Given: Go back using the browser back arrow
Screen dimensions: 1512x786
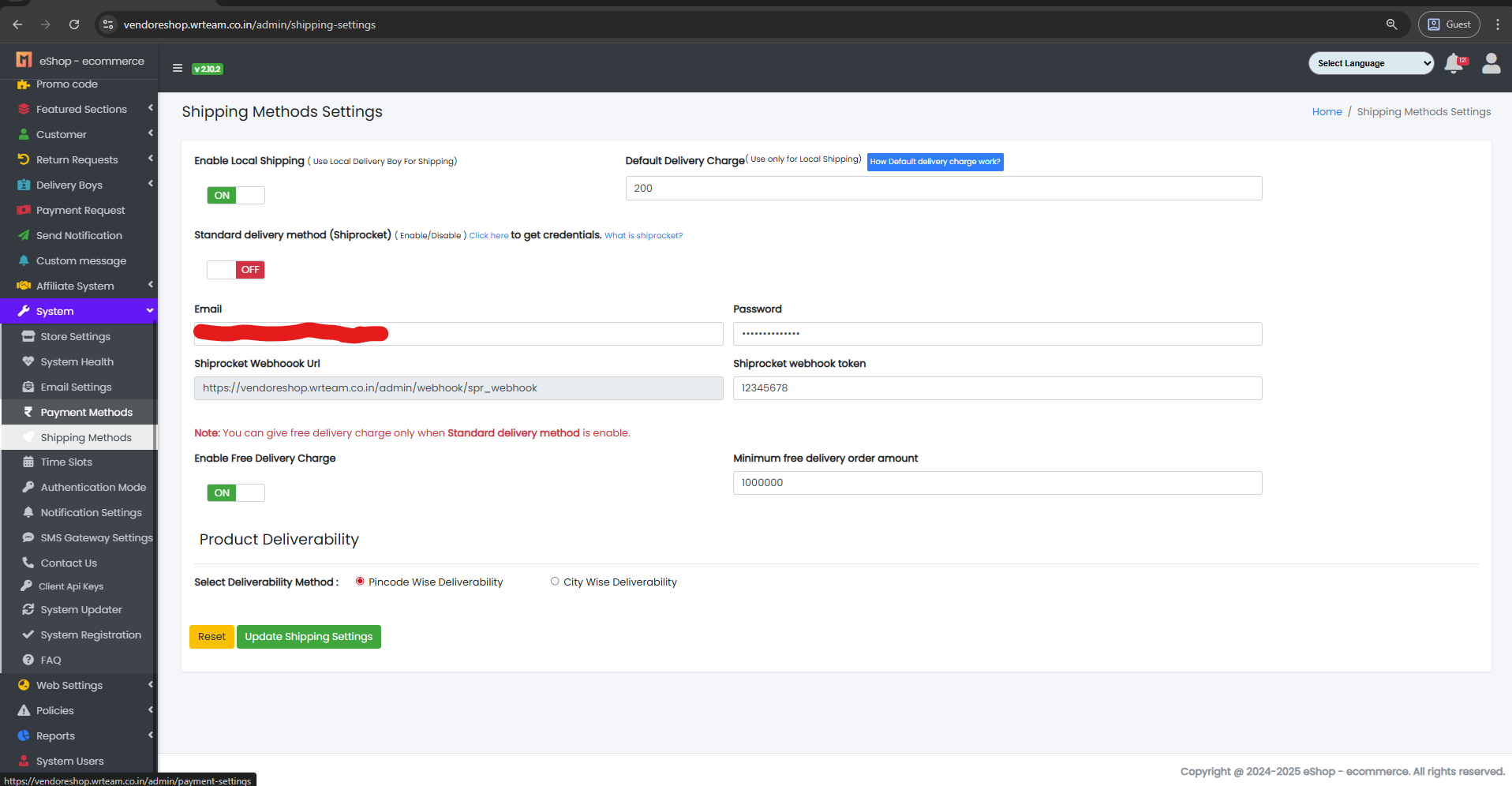Looking at the screenshot, I should point(17,24).
